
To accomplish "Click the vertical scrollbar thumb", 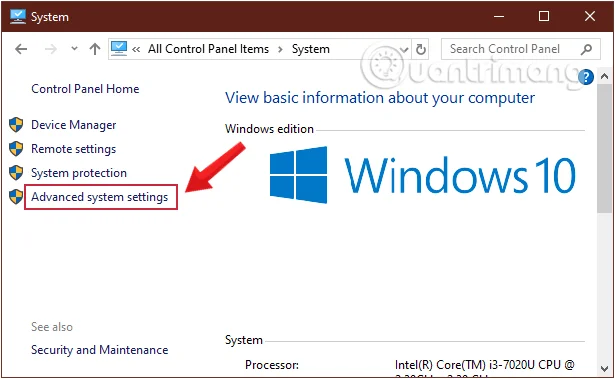I will tap(604, 148).
